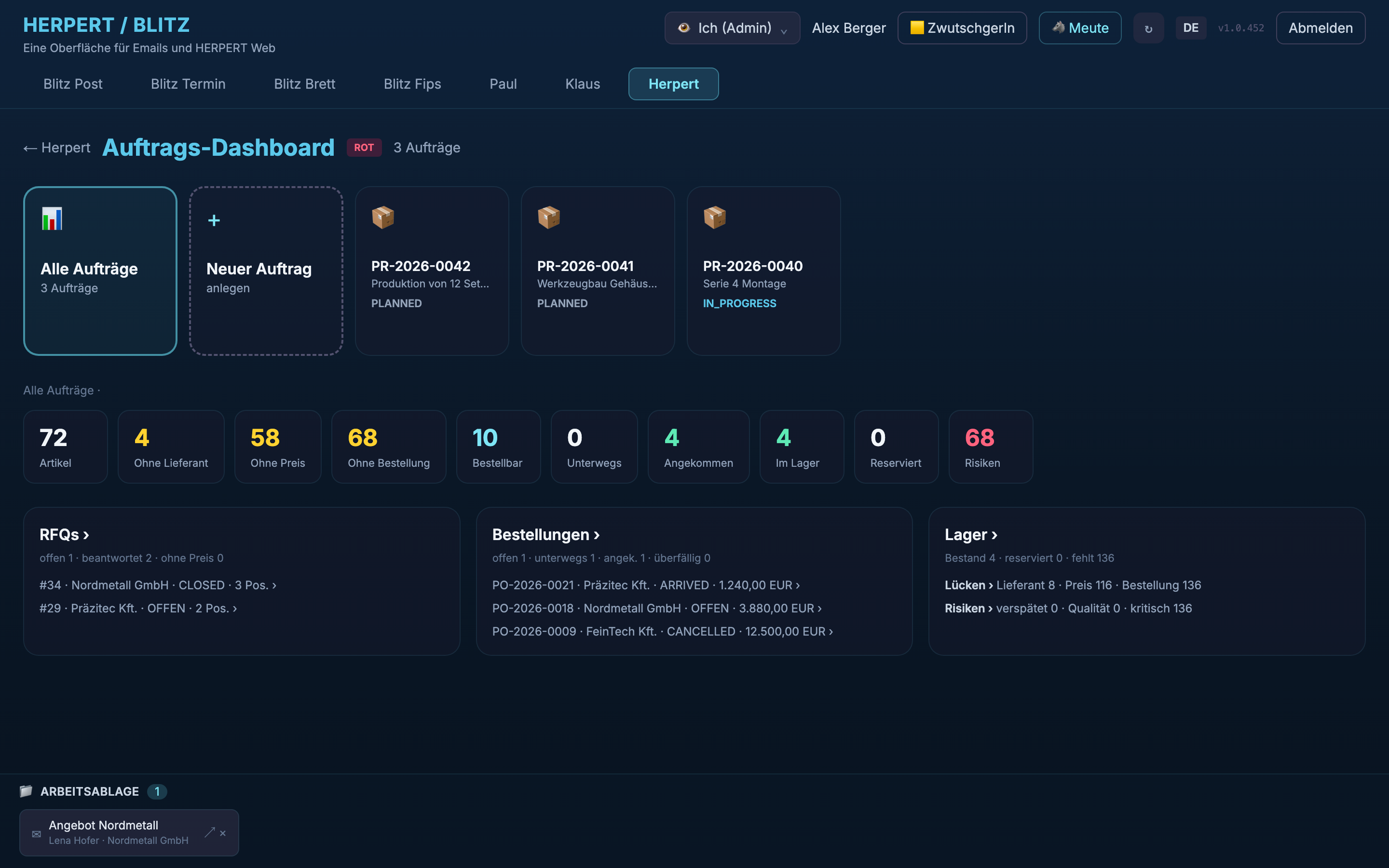This screenshot has height=868, width=1389.
Task: Toggle the Meute button
Action: click(x=1080, y=28)
